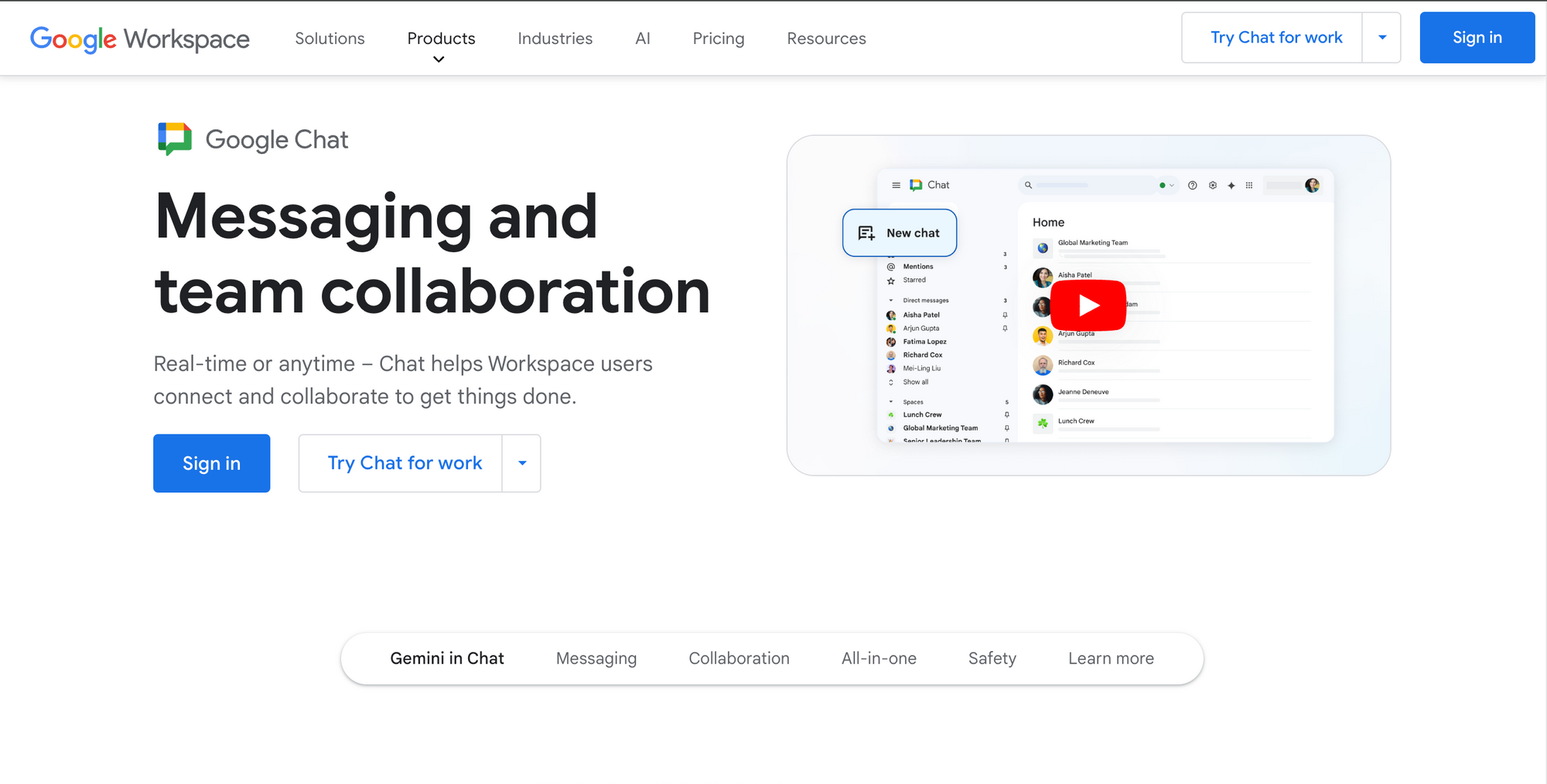Select the Gemini in Chat tab
This screenshot has height=784, width=1547.
point(447,659)
